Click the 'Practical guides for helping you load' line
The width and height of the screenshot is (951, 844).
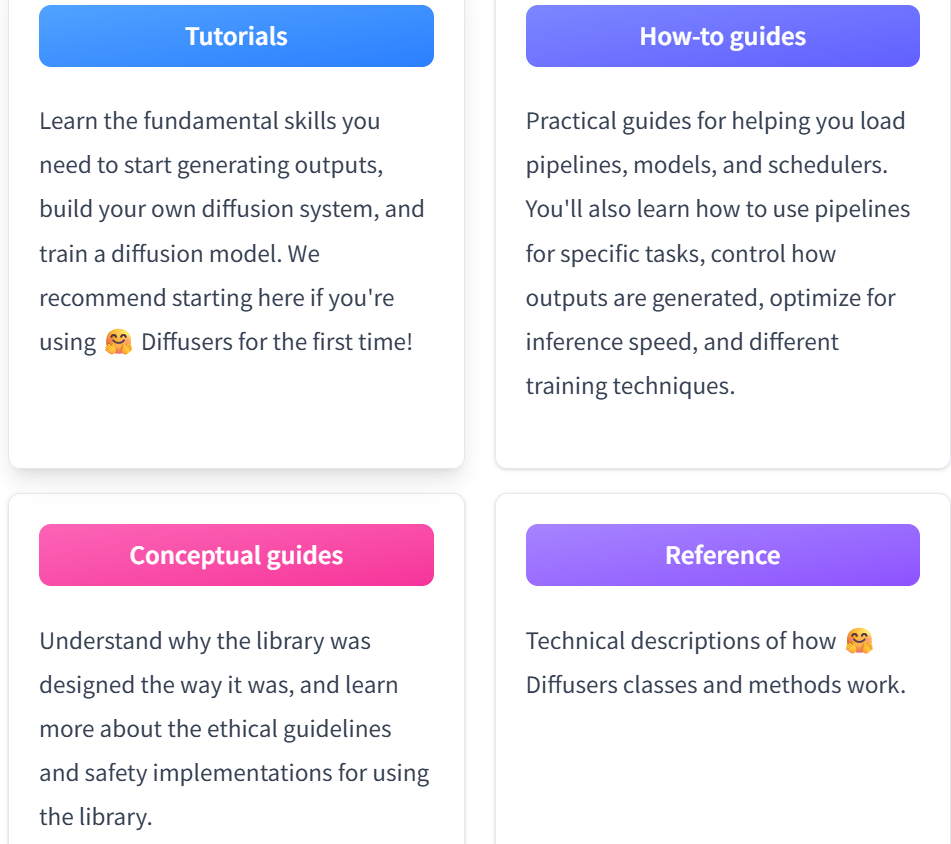[716, 121]
